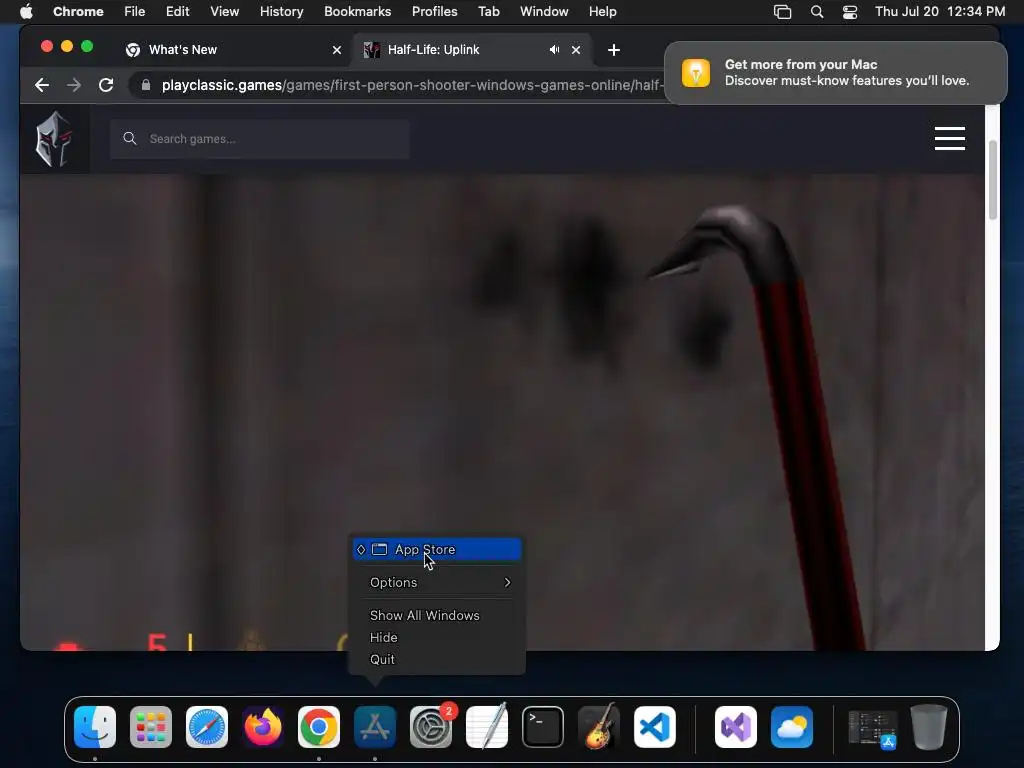Click the knight helmet site logo
The image size is (1024, 768).
[54, 138]
